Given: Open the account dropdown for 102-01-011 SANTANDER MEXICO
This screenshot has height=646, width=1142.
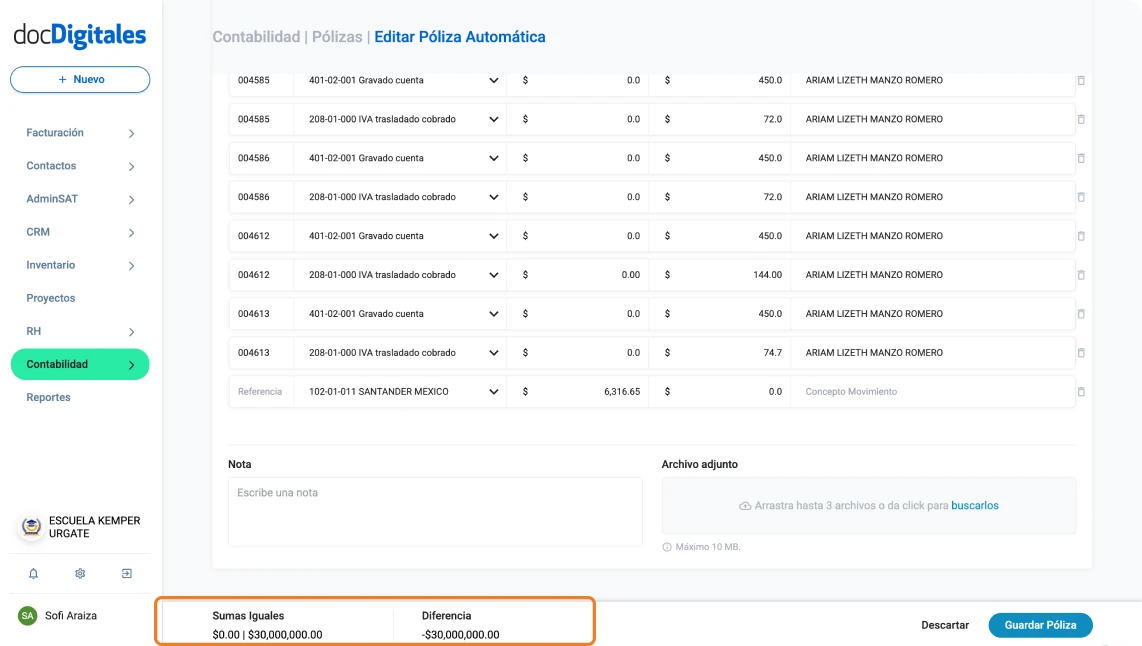Looking at the screenshot, I should [x=492, y=391].
